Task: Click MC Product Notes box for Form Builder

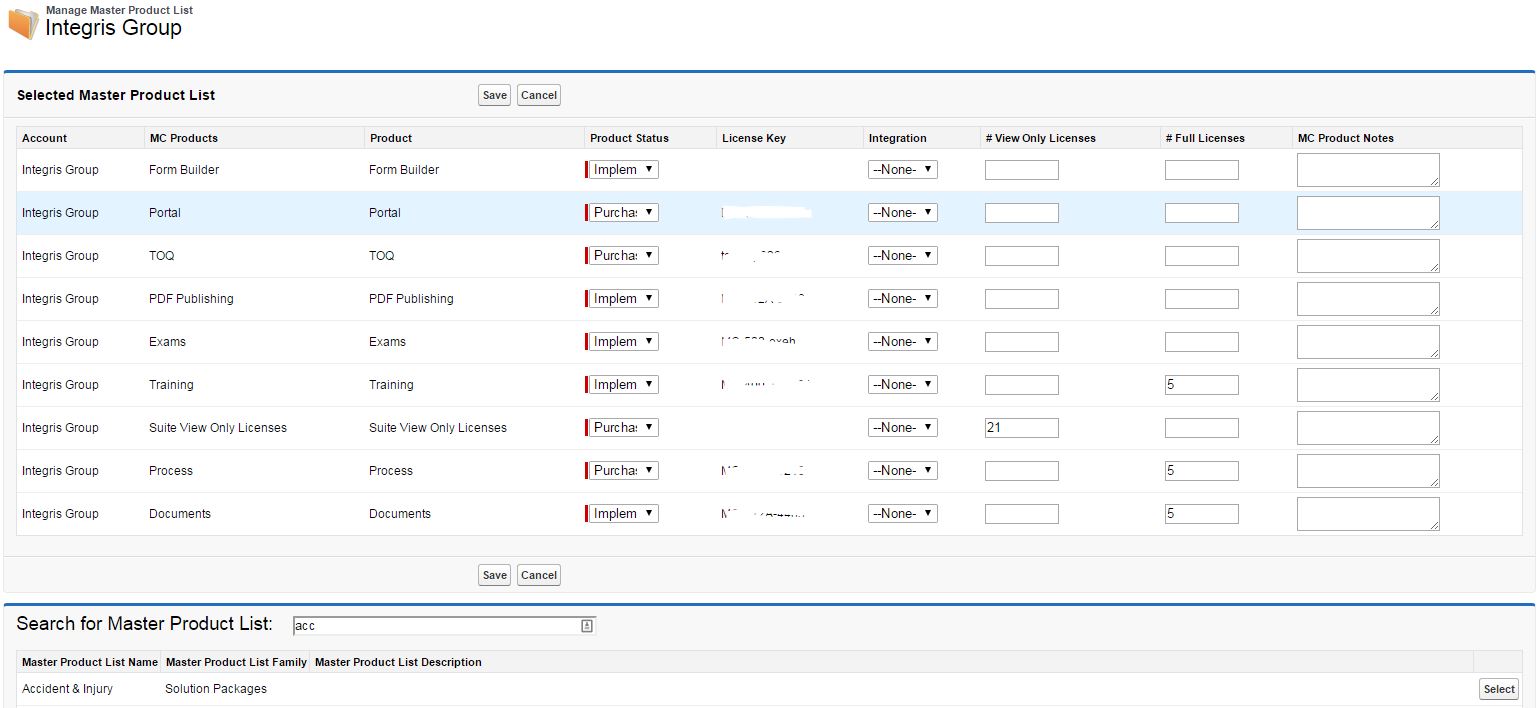Action: click(1367, 170)
